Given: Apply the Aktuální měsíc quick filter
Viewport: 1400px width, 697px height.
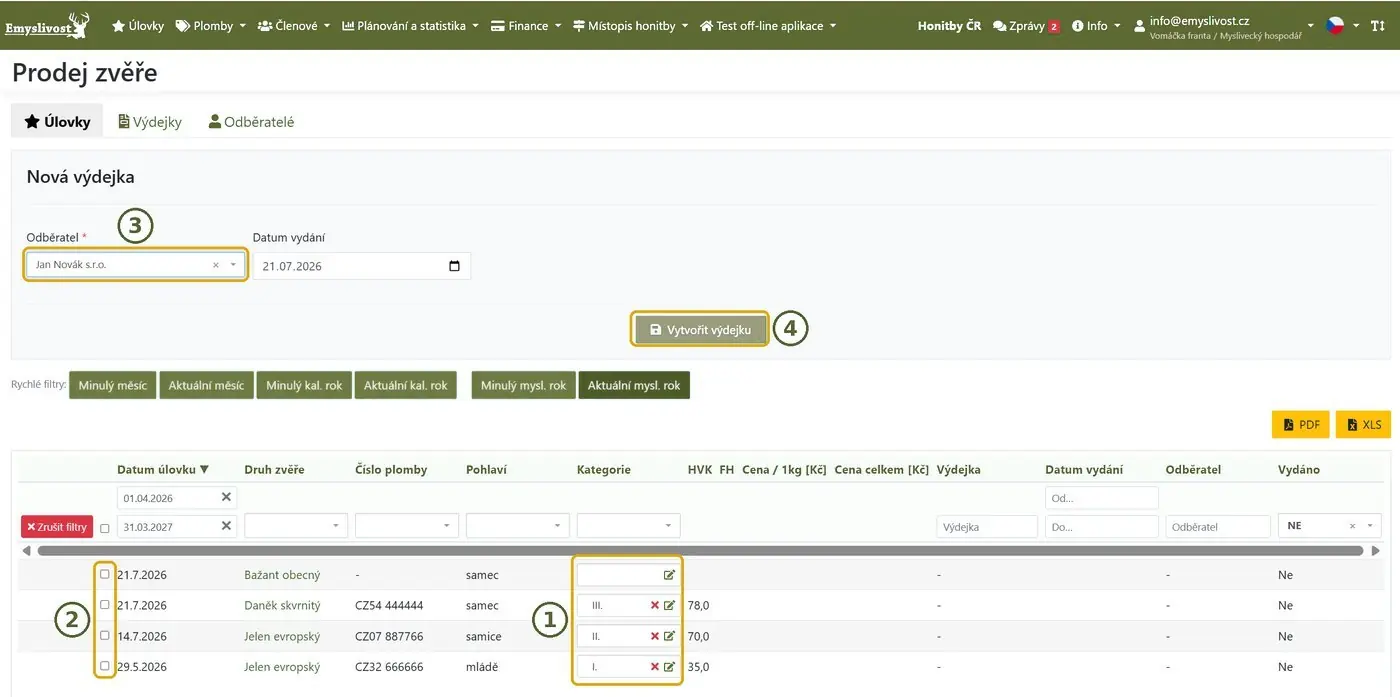Looking at the screenshot, I should pos(206,386).
